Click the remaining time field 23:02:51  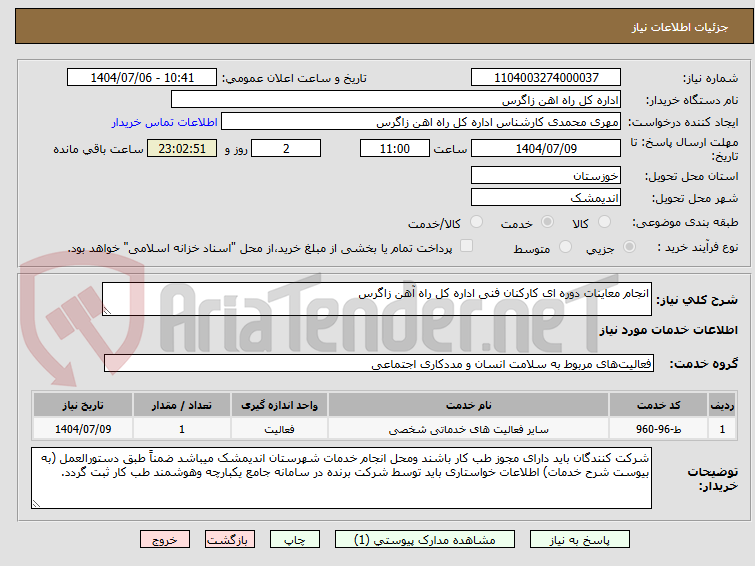coord(182,148)
